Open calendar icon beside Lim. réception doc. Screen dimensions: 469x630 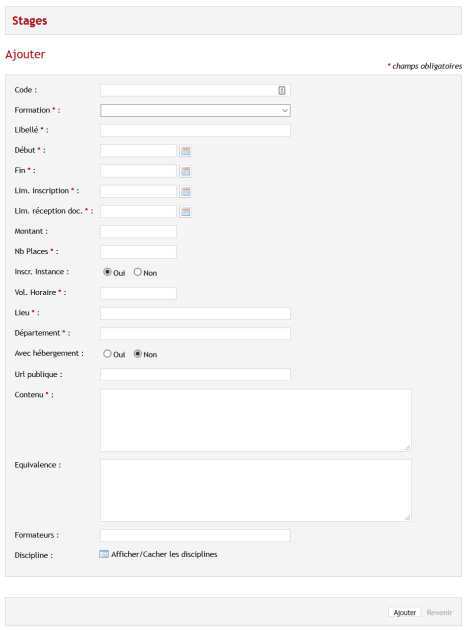(185, 212)
